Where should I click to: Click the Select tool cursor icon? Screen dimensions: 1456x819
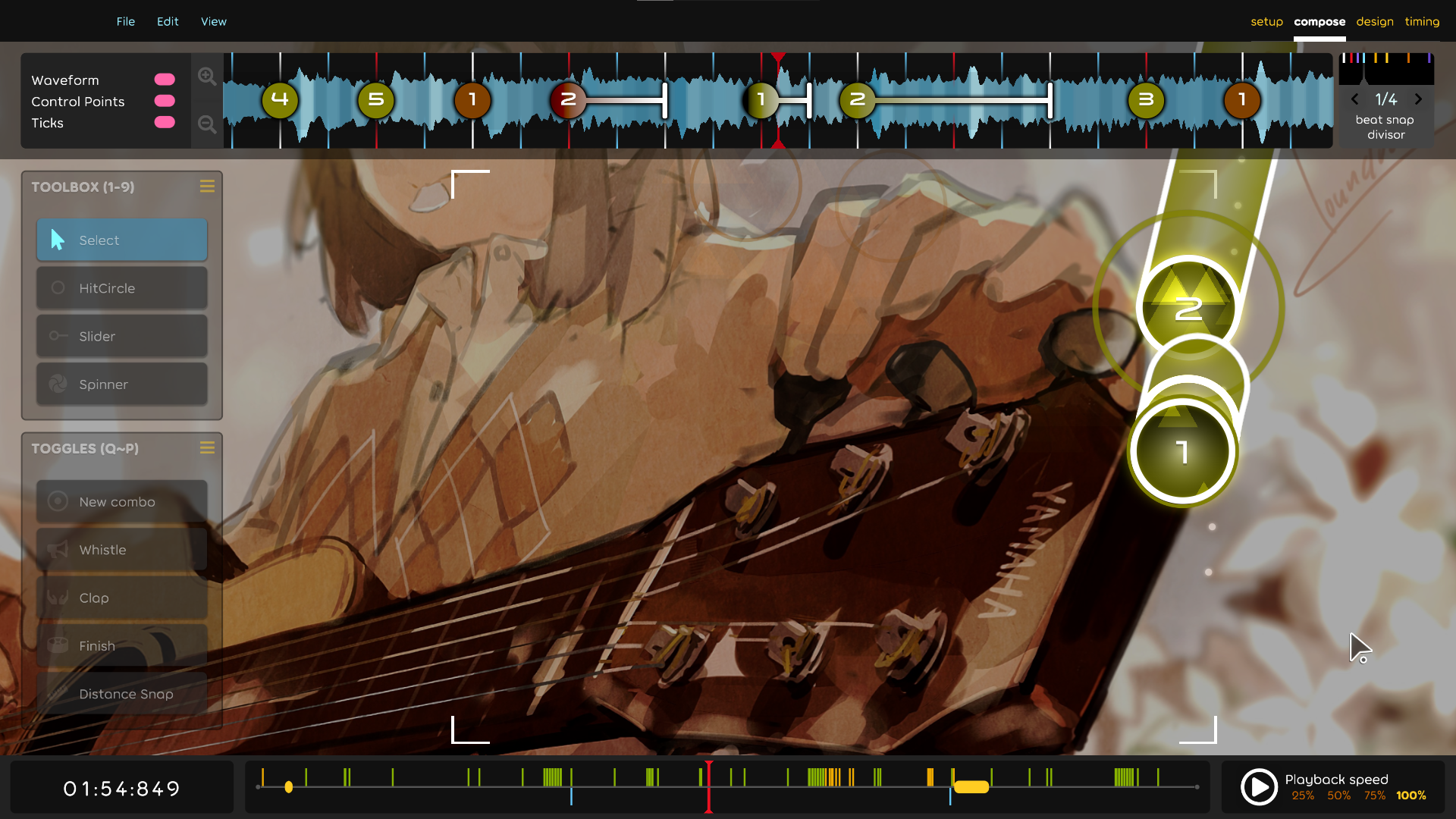[x=58, y=240]
